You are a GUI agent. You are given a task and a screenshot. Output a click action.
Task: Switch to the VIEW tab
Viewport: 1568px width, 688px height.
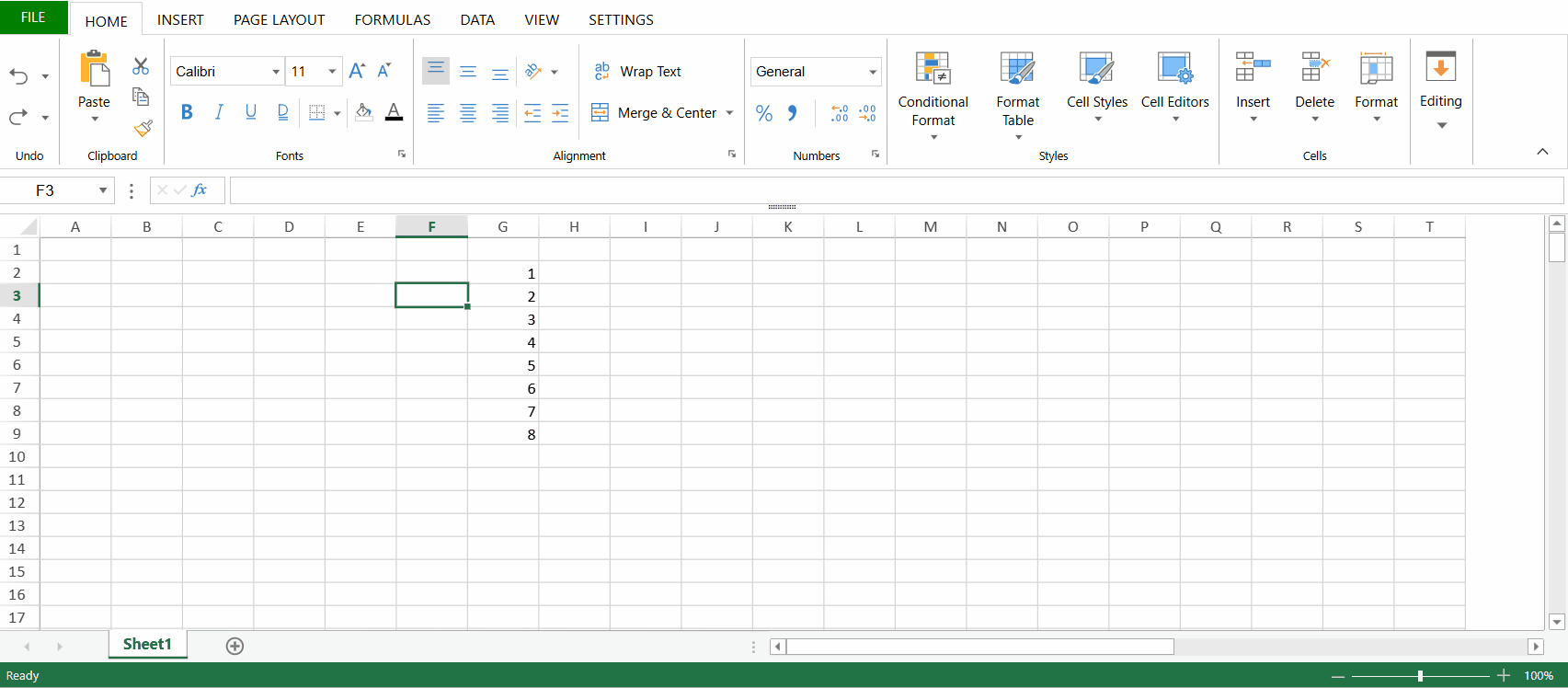tap(542, 19)
